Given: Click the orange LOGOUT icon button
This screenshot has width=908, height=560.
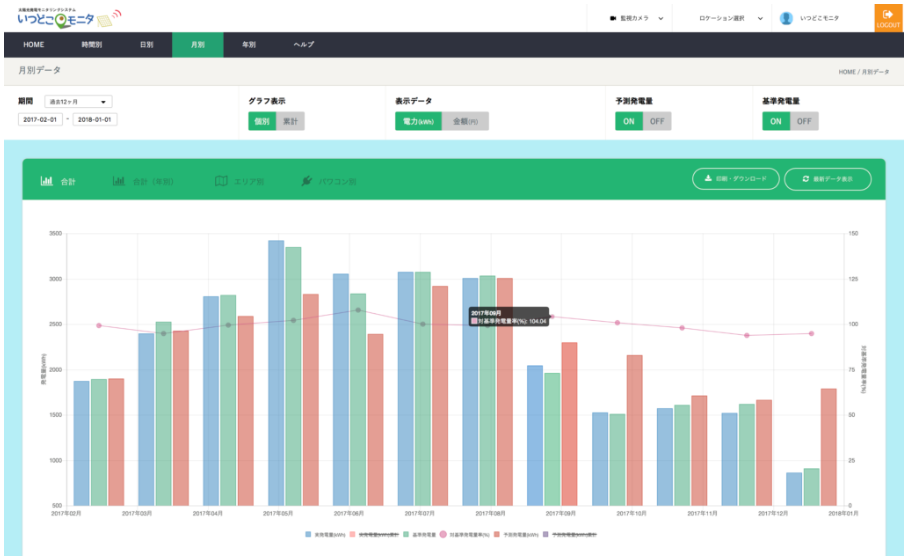Looking at the screenshot, I should [x=888, y=18].
